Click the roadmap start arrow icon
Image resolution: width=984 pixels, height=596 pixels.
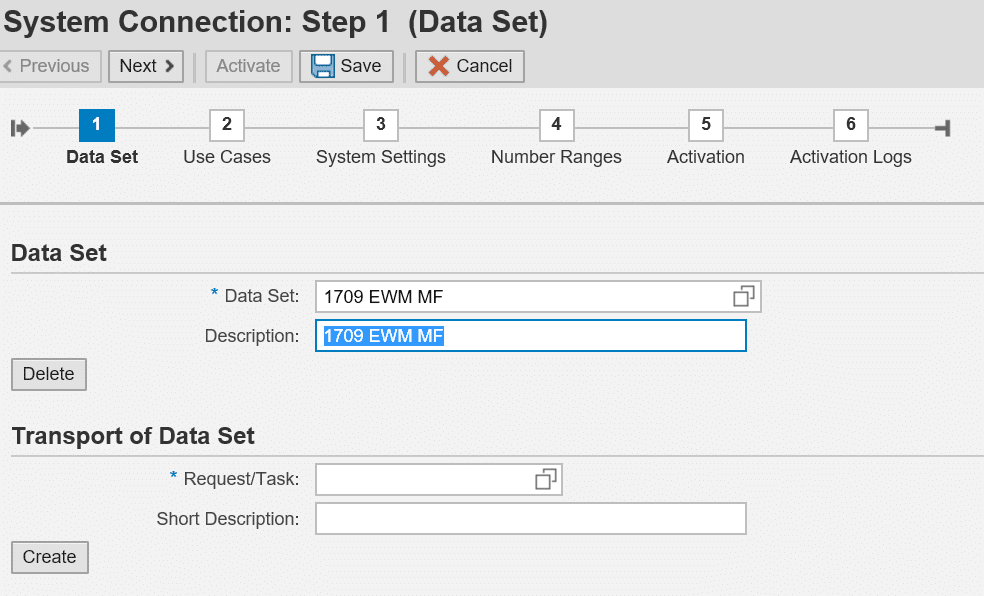pyautogui.click(x=20, y=128)
